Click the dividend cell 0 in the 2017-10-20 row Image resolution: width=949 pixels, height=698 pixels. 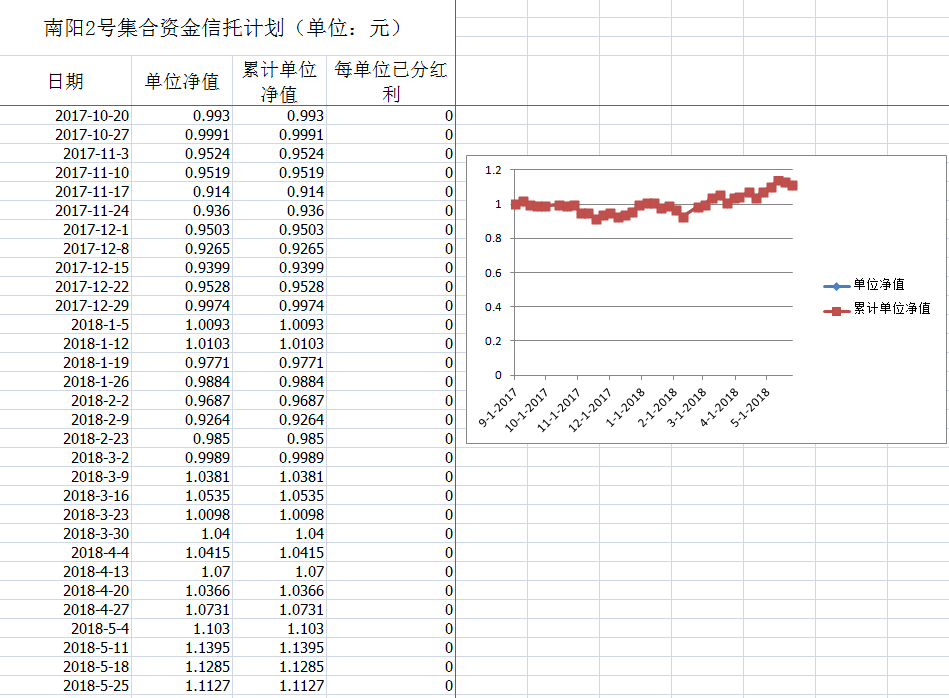click(x=449, y=116)
